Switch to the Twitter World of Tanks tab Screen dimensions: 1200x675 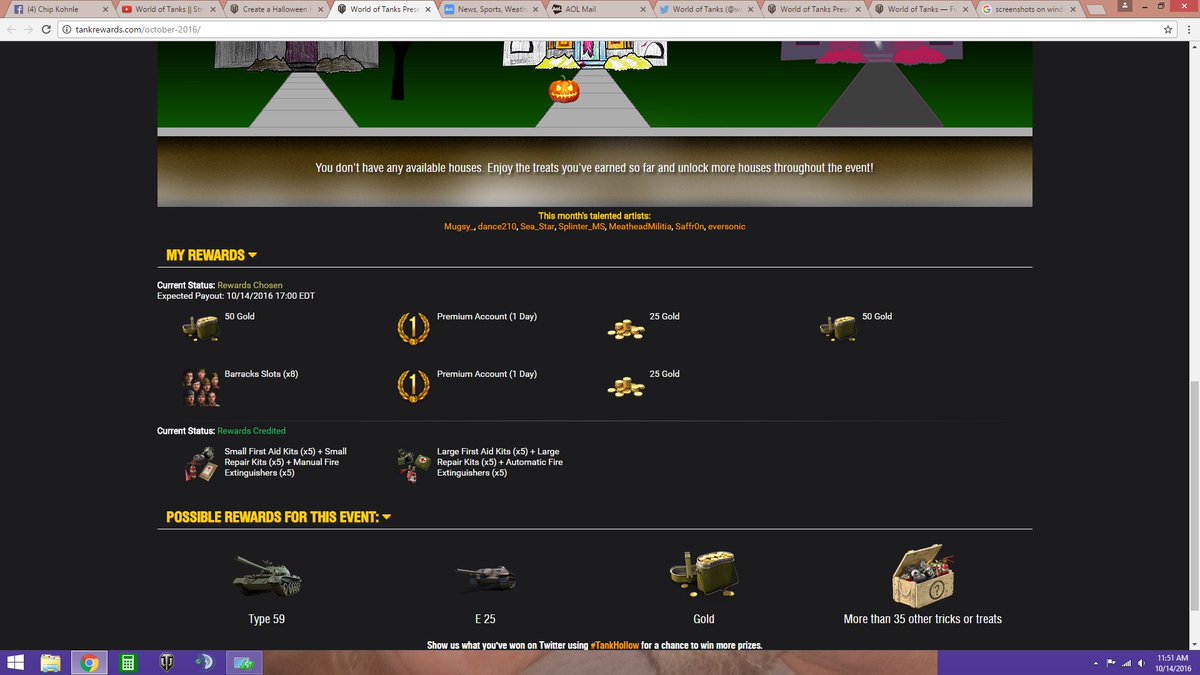(x=706, y=9)
